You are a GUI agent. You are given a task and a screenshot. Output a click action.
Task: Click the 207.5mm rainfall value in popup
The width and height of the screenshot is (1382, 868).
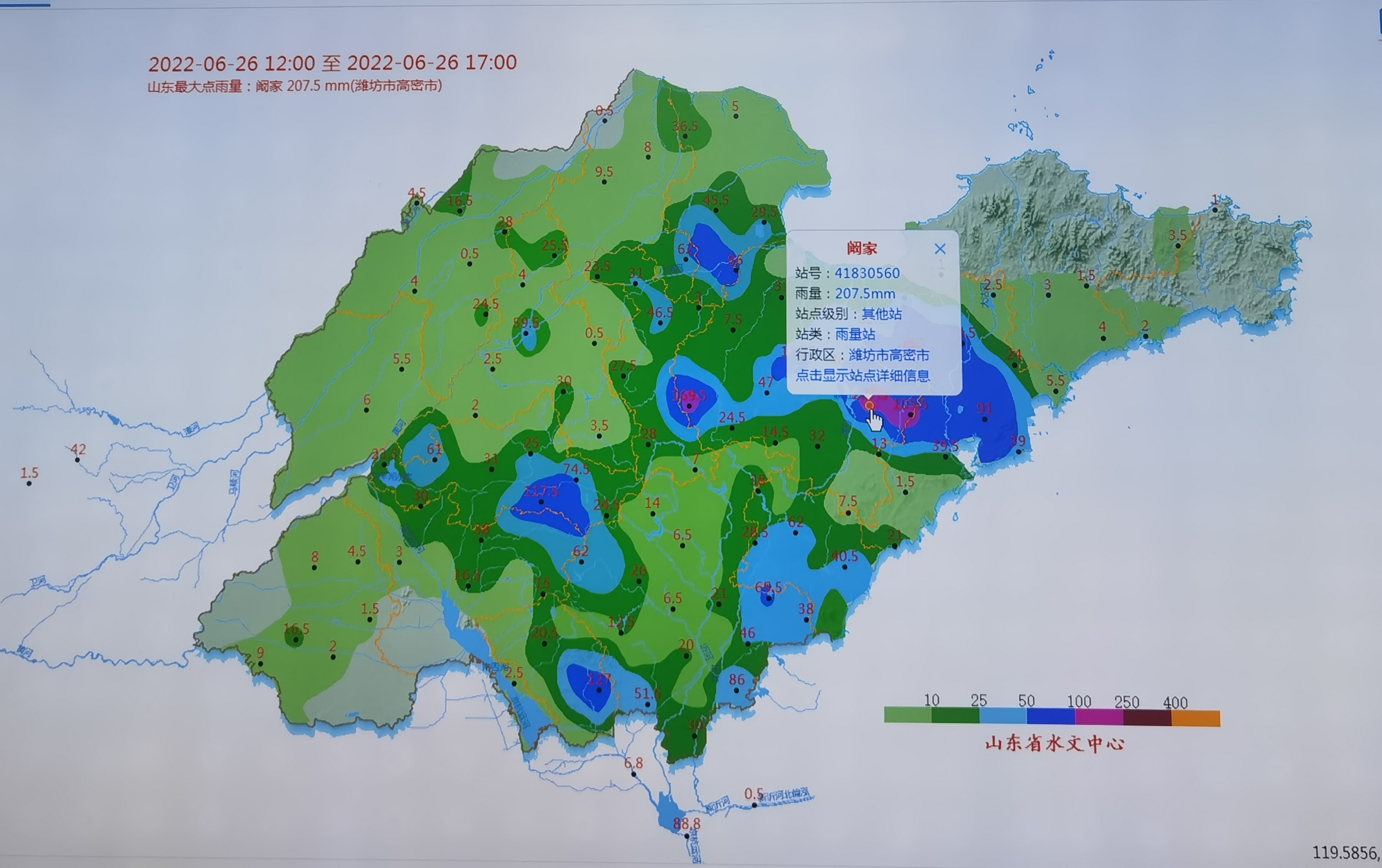coord(865,294)
